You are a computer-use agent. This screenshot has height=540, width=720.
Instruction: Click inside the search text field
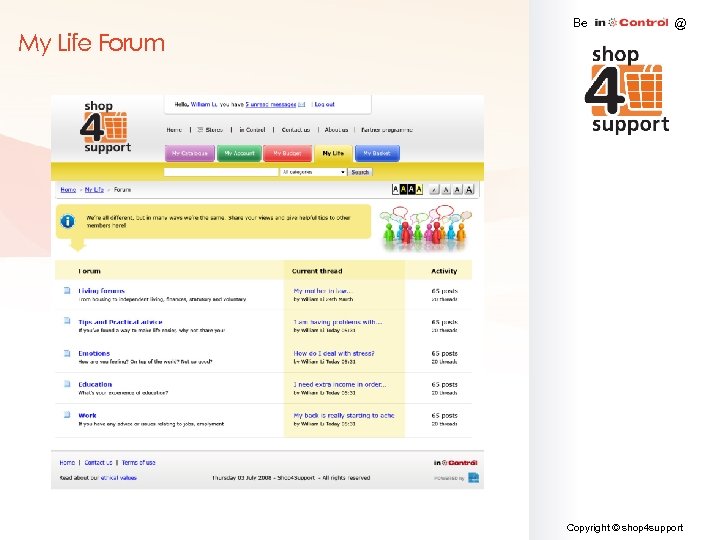[x=221, y=172]
